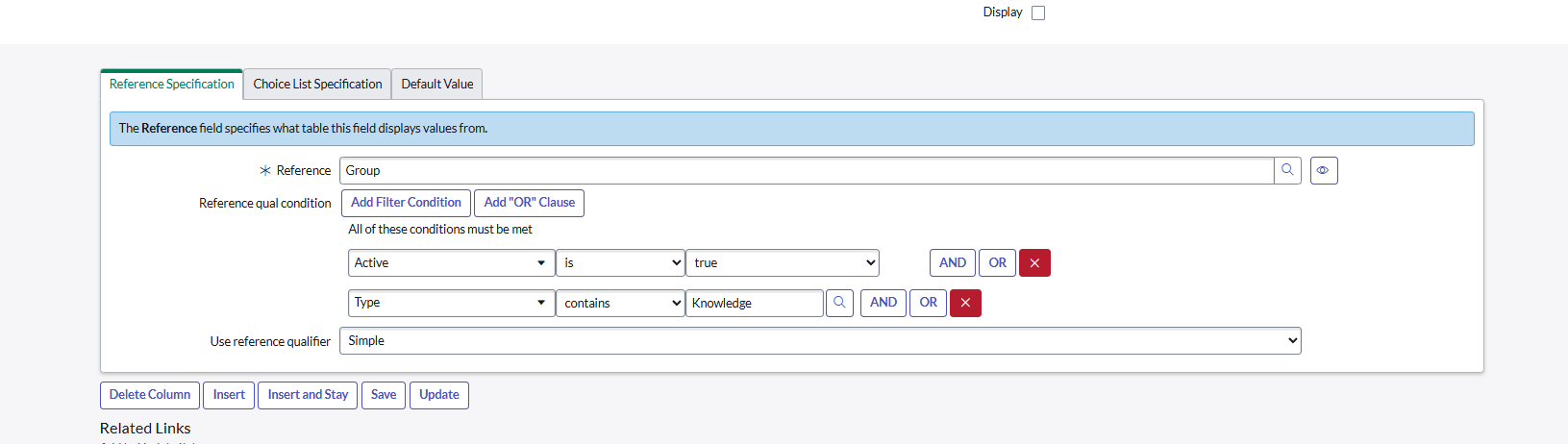Screen dimensions: 1568x444
Task: Open the 'true' value dropdown
Action: pyautogui.click(x=783, y=262)
